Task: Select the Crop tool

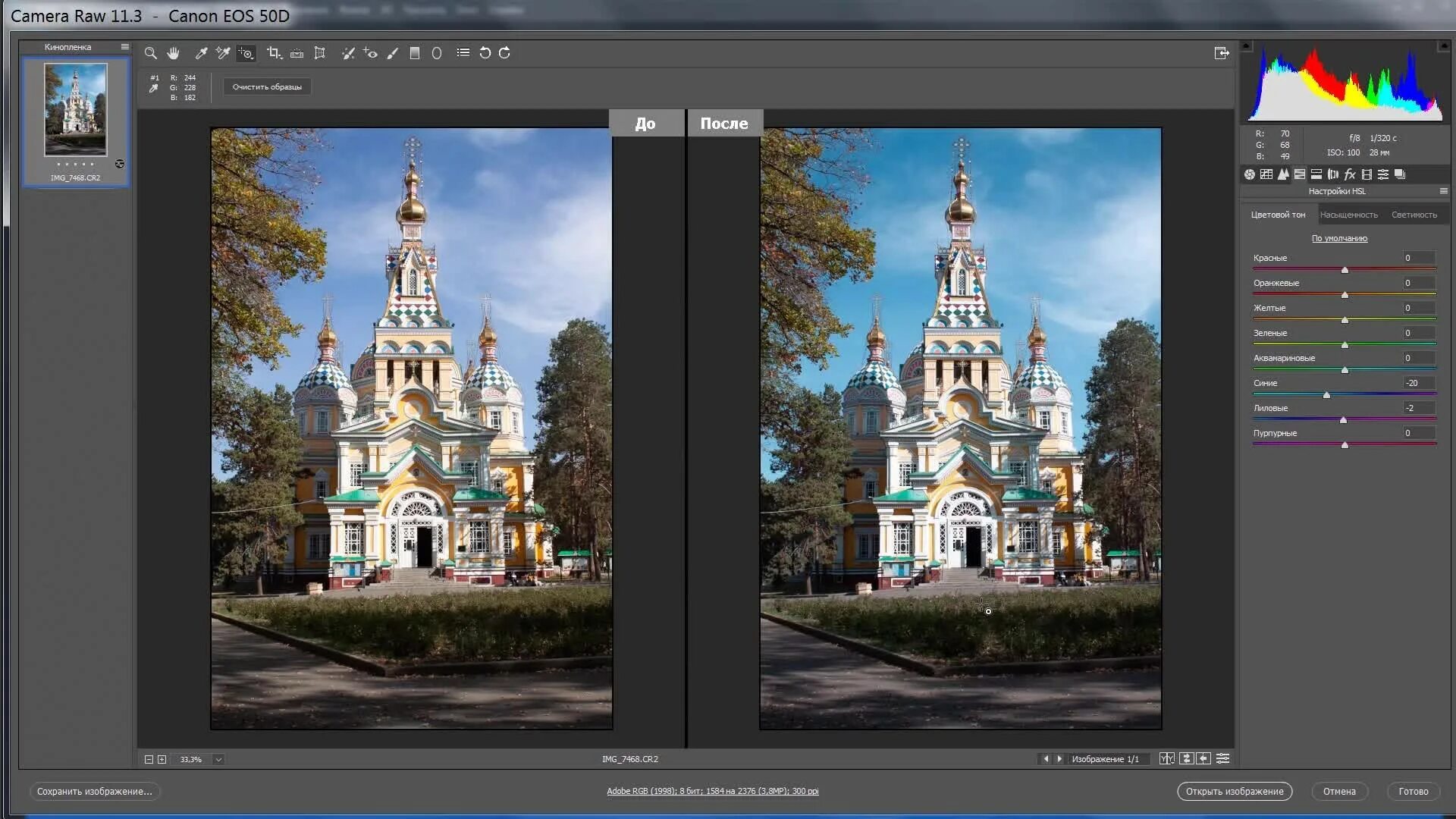Action: click(x=274, y=53)
